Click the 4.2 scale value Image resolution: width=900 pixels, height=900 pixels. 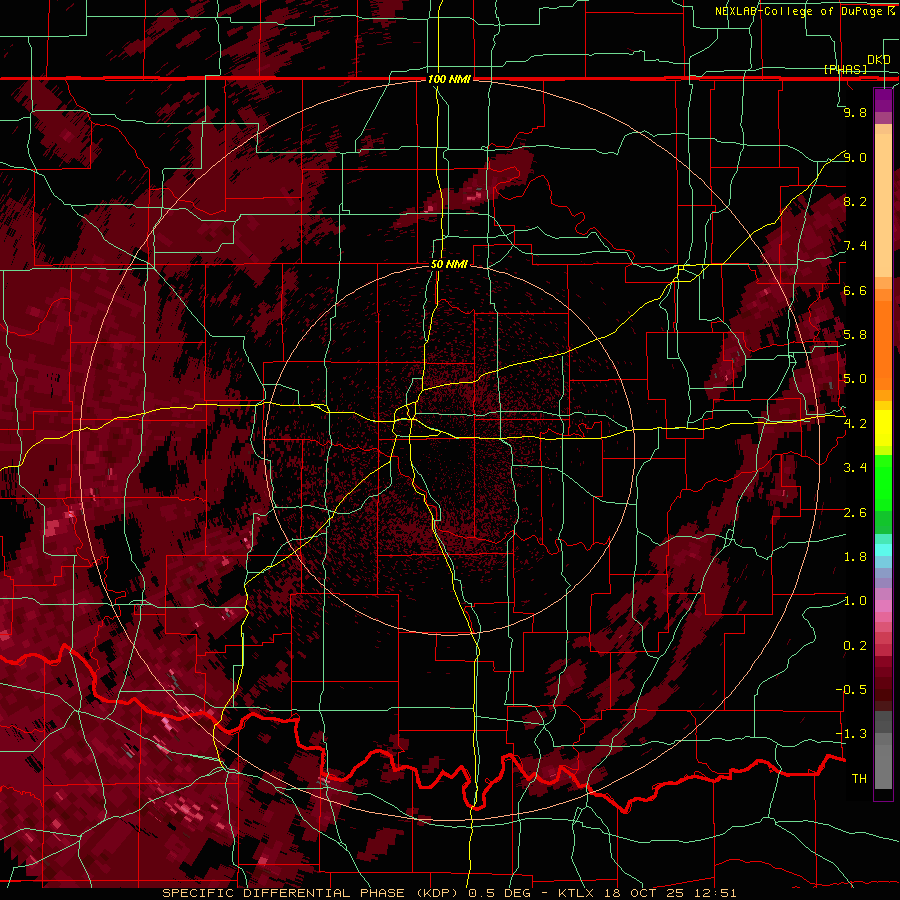(855, 424)
